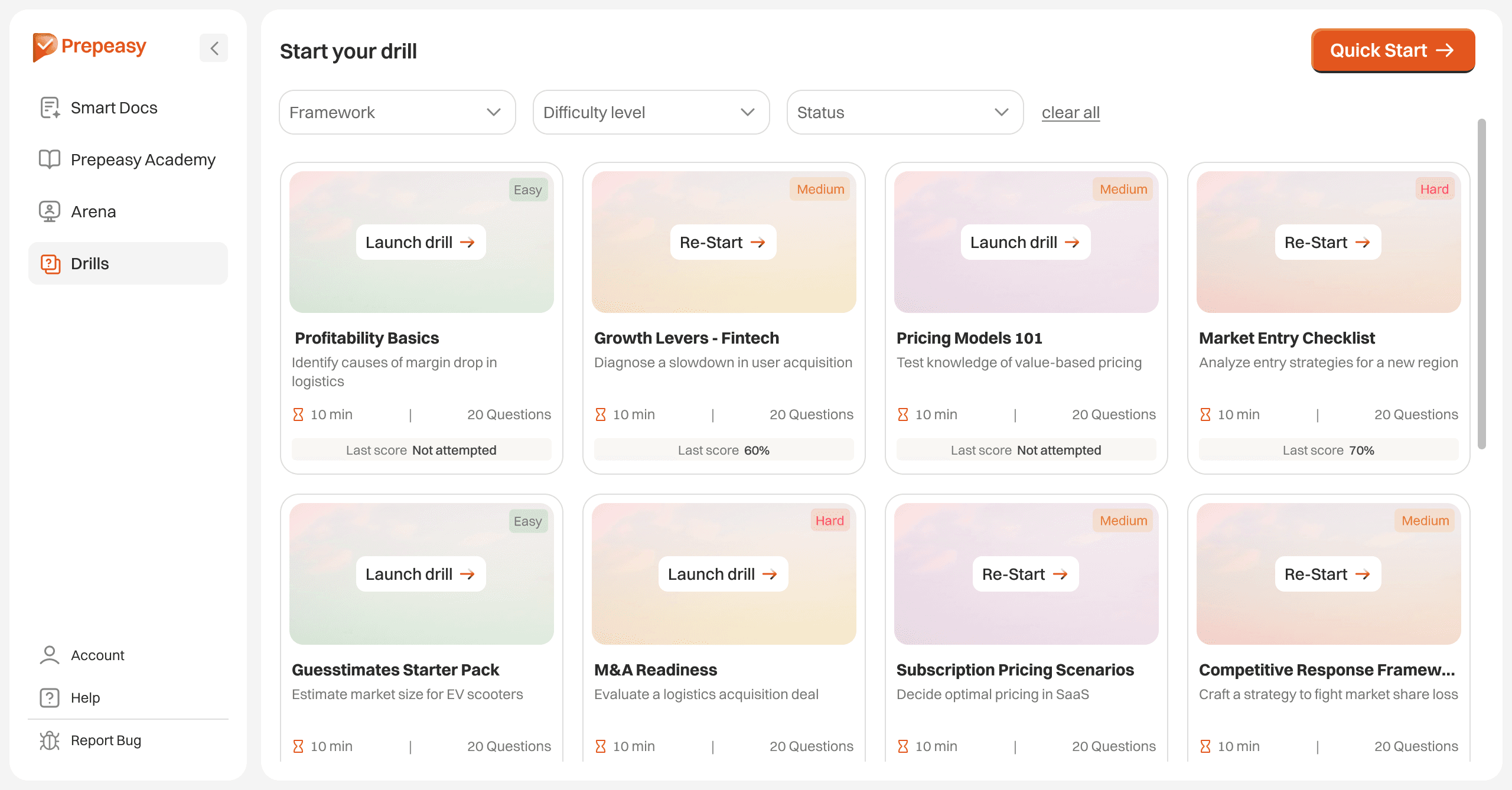Expand the Framework dropdown
This screenshot has width=1512, height=790.
tap(397, 112)
